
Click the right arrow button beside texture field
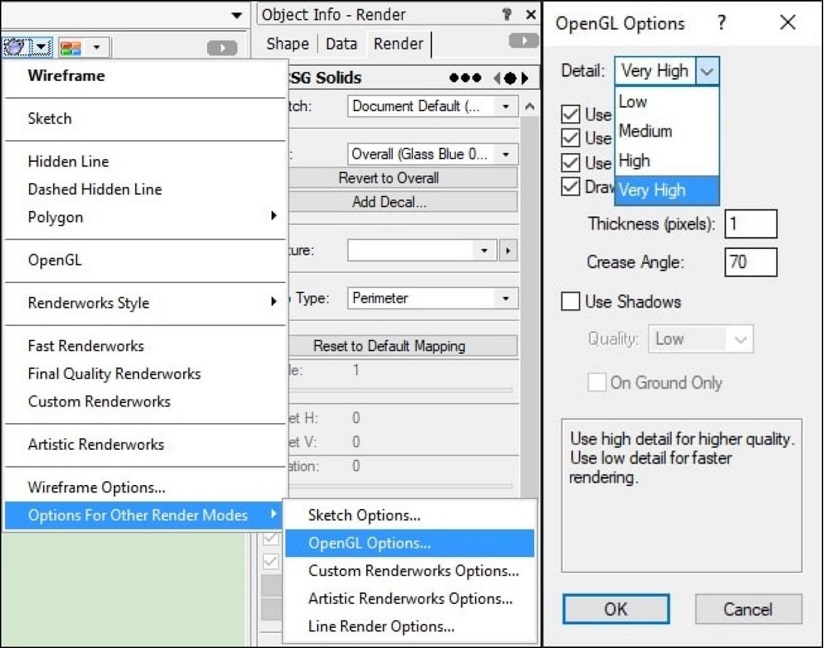tap(509, 250)
